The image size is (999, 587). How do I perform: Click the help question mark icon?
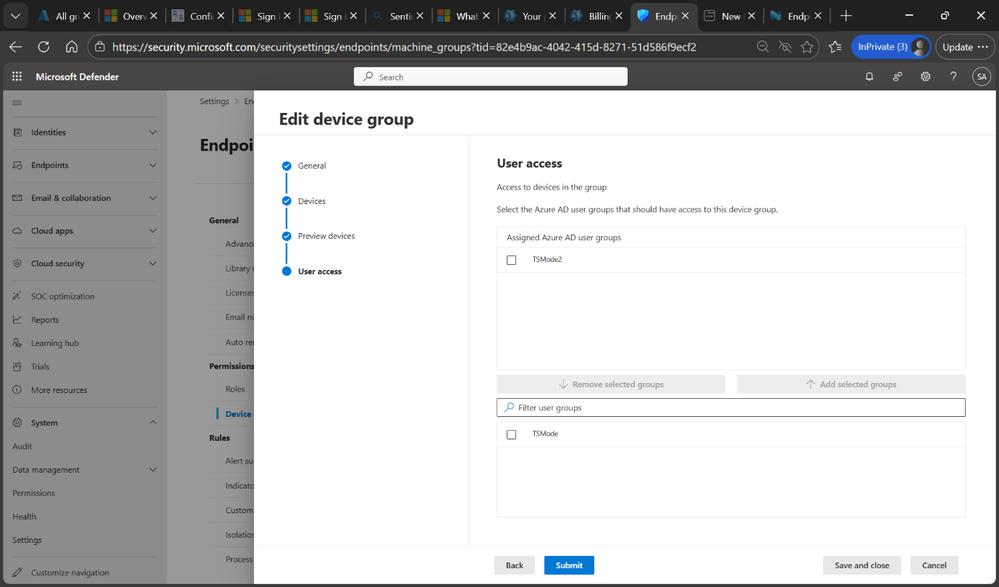tap(953, 77)
